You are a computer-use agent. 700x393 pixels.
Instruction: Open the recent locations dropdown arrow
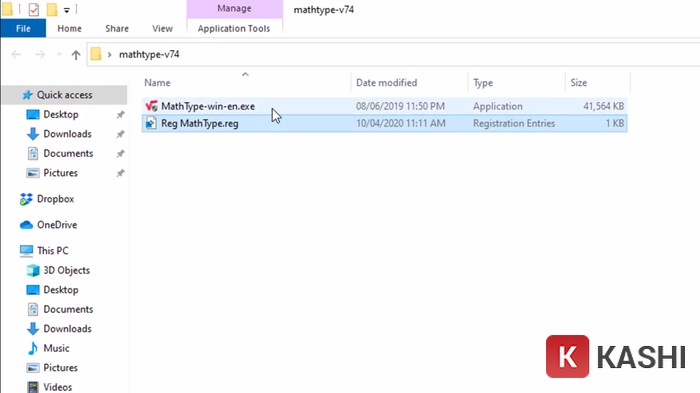(59, 54)
